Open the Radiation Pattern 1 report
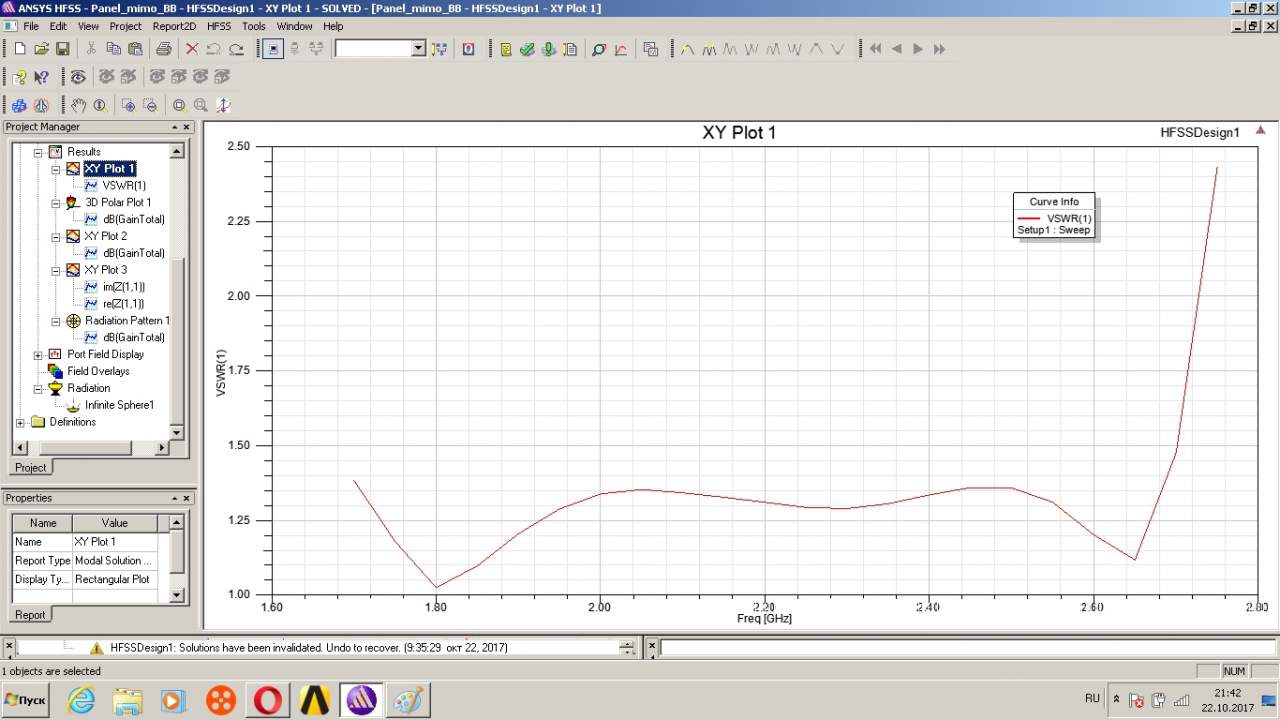This screenshot has height=720, width=1280. pos(126,321)
